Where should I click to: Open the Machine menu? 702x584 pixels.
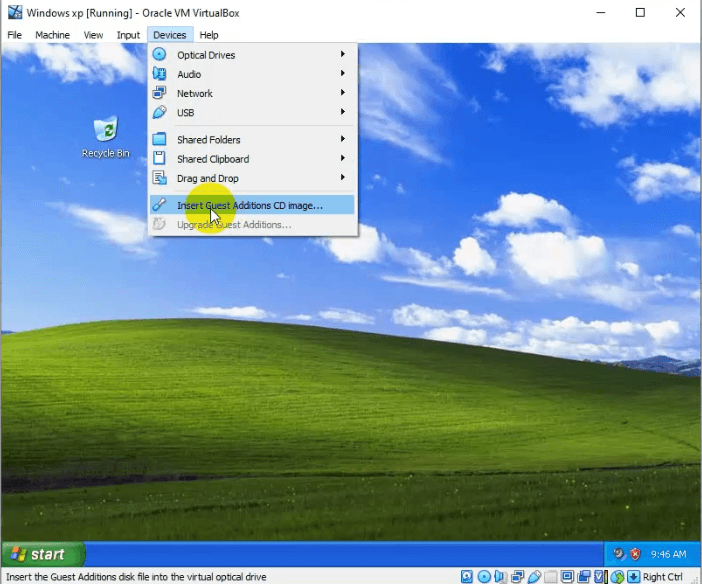52,35
